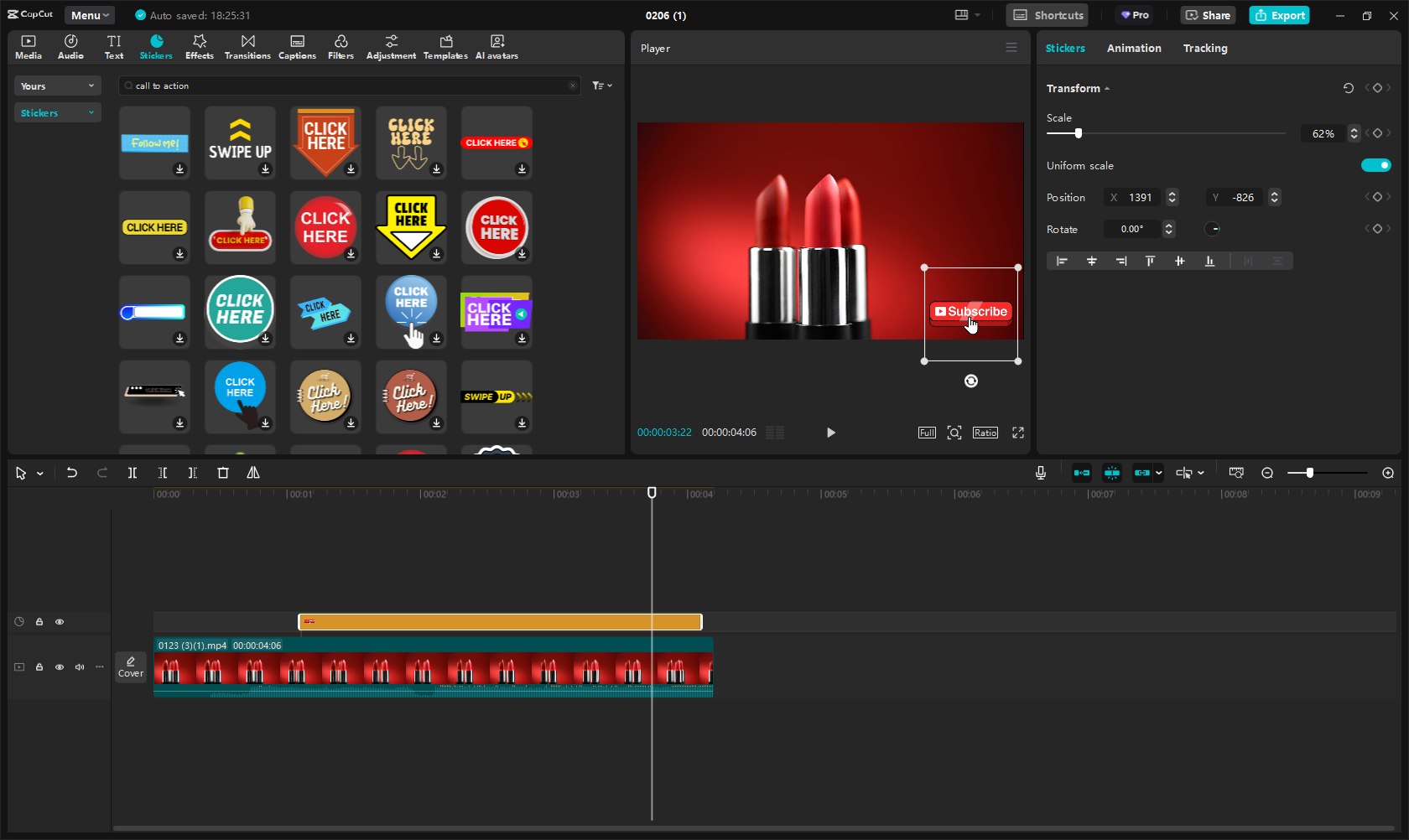This screenshot has width=1409, height=840.
Task: Open the Transitions panel icon
Action: click(247, 47)
